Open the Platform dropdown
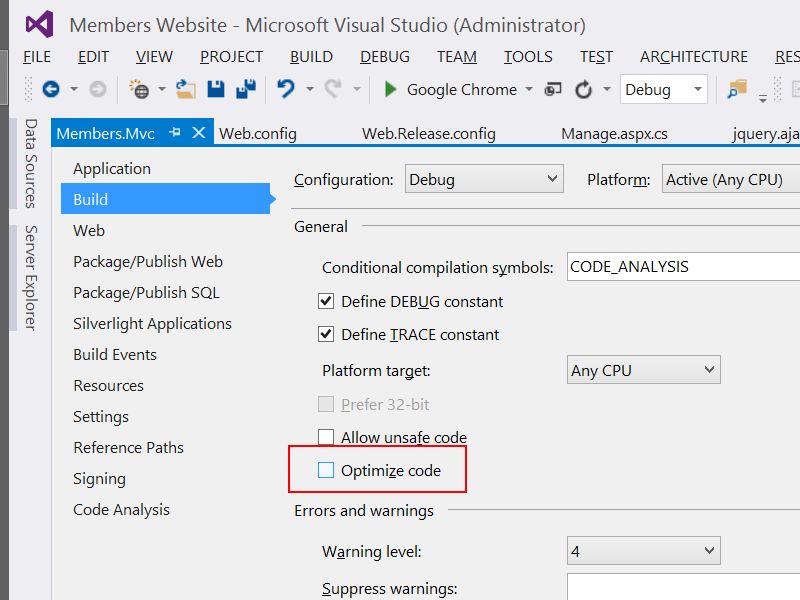 click(x=731, y=179)
